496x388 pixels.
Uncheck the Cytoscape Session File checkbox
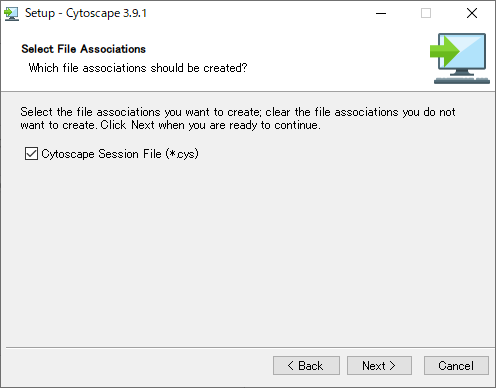pos(31,154)
